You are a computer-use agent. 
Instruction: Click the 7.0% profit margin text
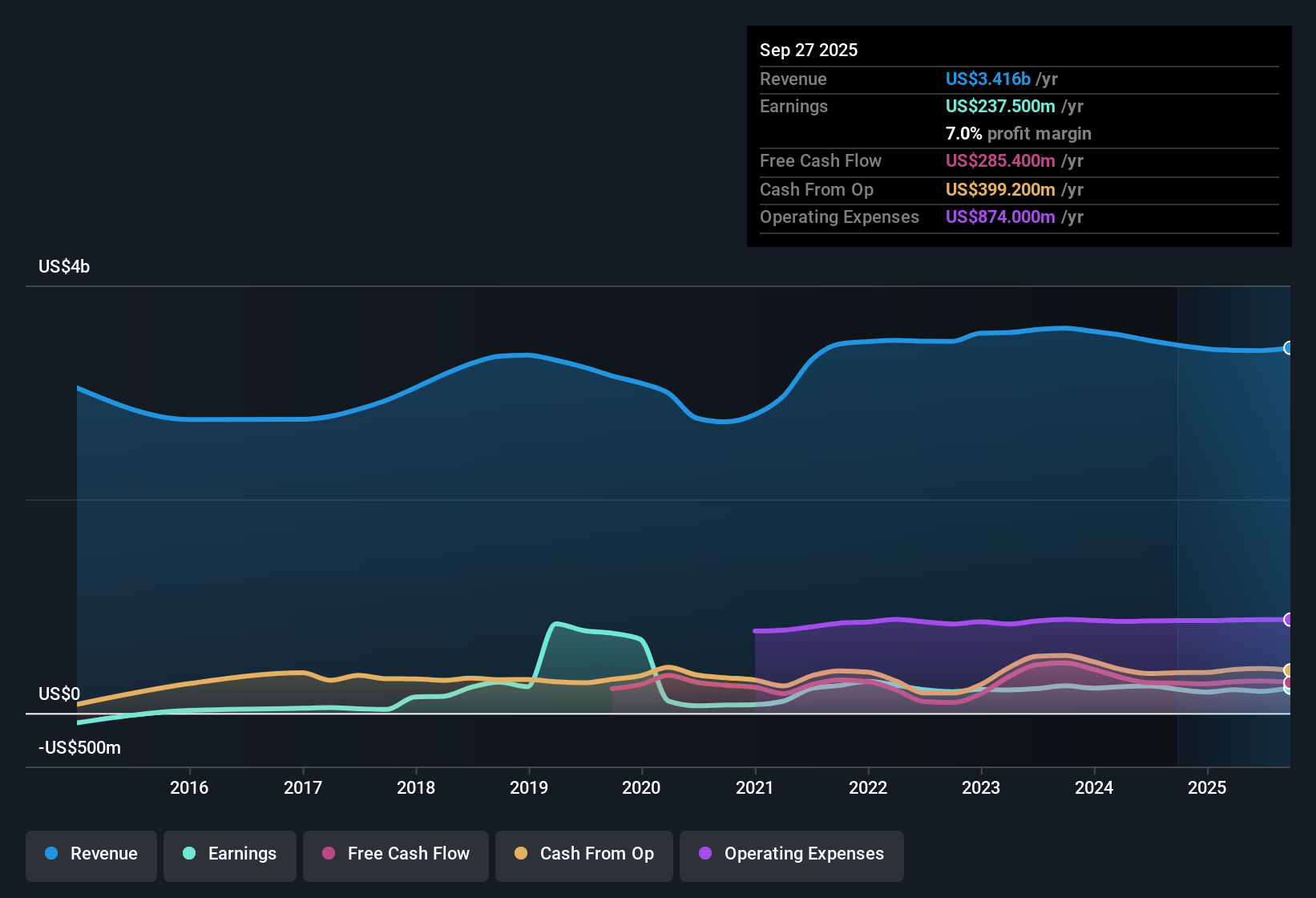point(1019,133)
